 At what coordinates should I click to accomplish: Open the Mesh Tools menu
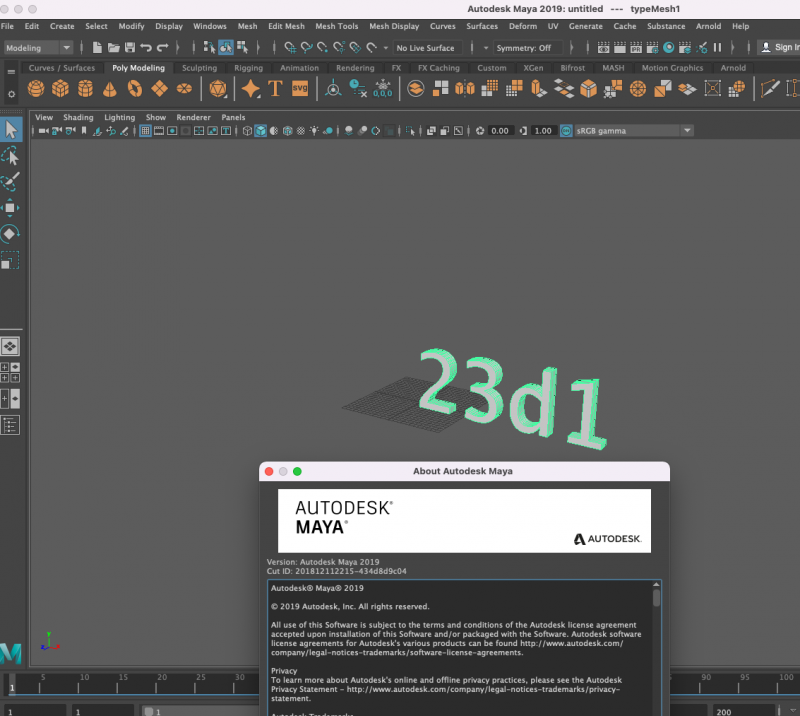pyautogui.click(x=336, y=26)
